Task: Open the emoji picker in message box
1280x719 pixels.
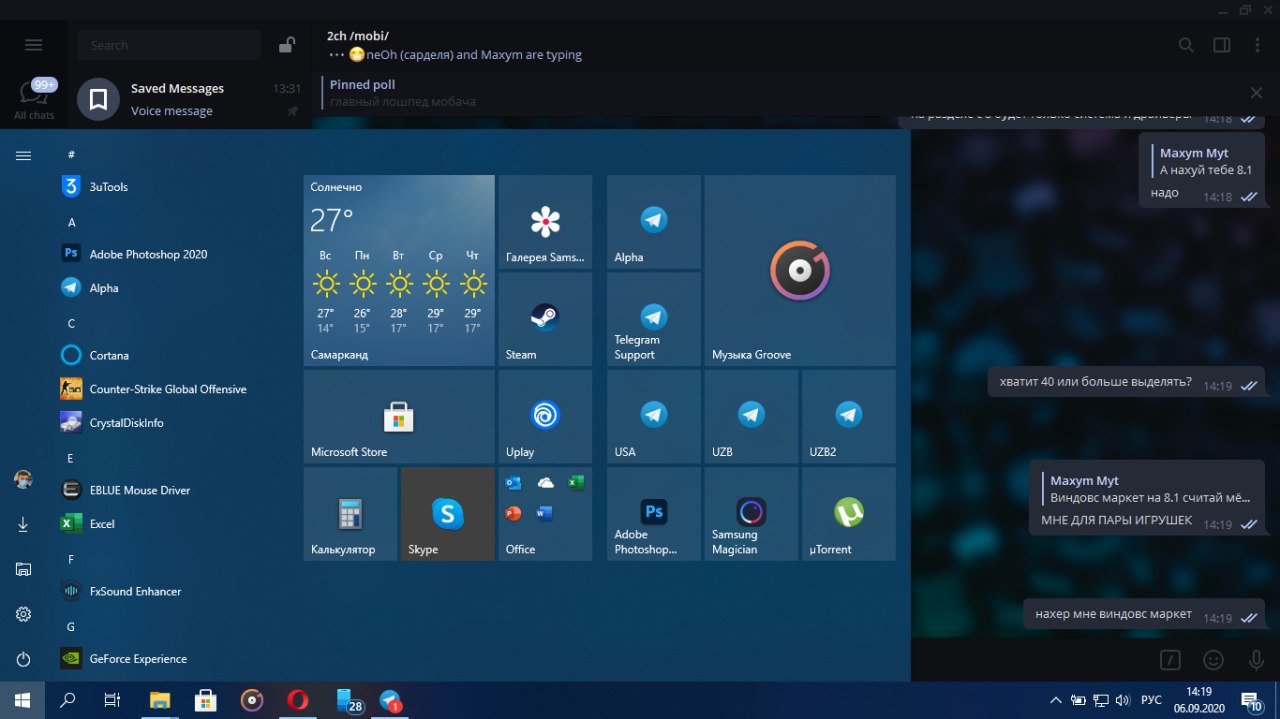Action: [x=1213, y=660]
